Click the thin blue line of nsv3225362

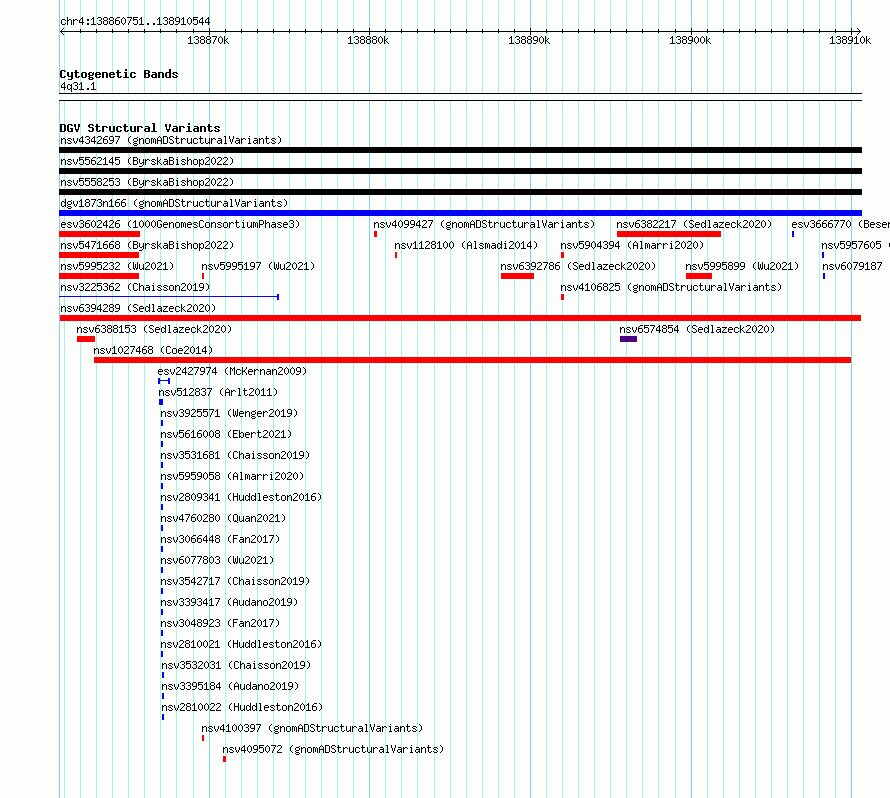169,297
